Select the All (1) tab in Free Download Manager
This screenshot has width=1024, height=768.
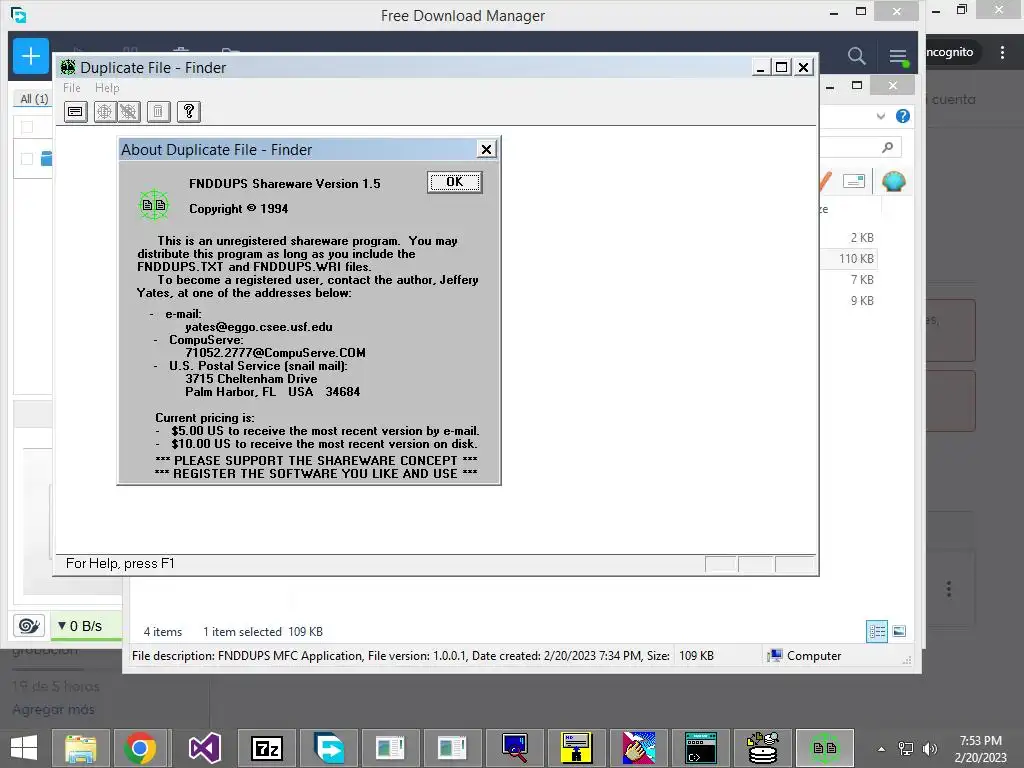(34, 99)
